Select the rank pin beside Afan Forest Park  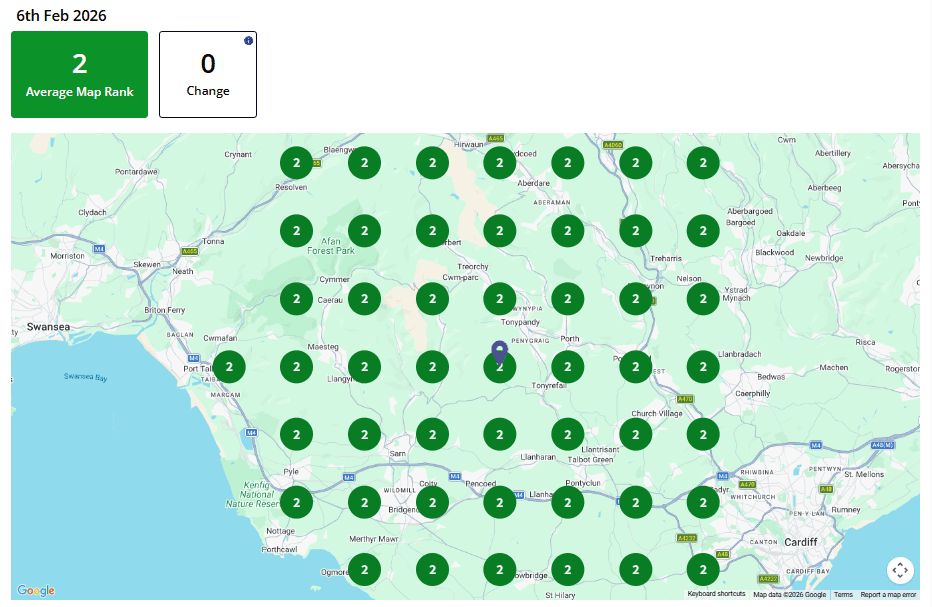[364, 230]
